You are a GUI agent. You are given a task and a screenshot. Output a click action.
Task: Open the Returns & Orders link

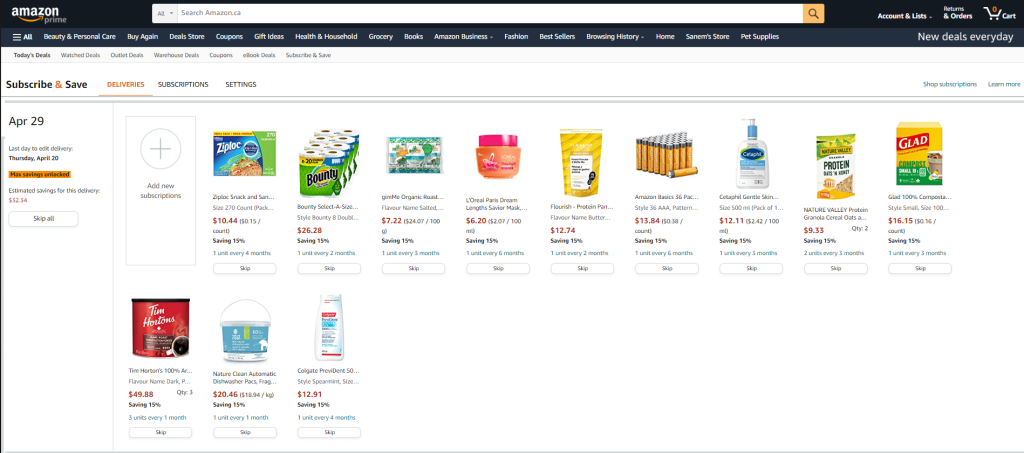[x=957, y=13]
